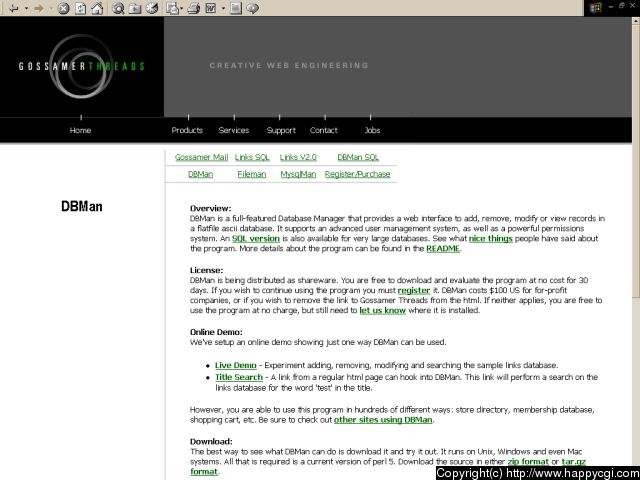Read the nice things testimonials link

coord(491,238)
